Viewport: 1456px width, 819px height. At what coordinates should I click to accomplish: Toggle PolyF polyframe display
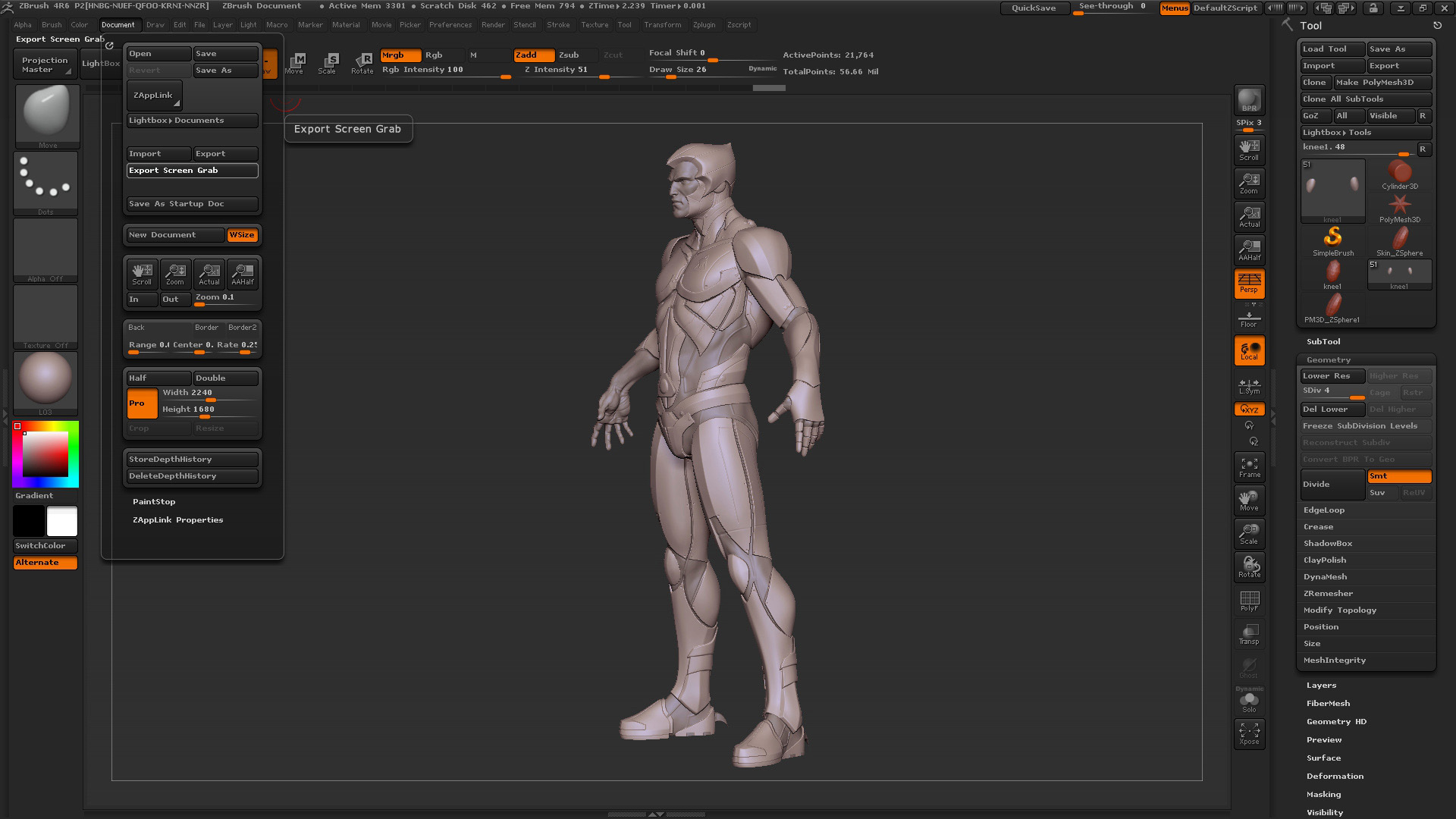(x=1249, y=601)
